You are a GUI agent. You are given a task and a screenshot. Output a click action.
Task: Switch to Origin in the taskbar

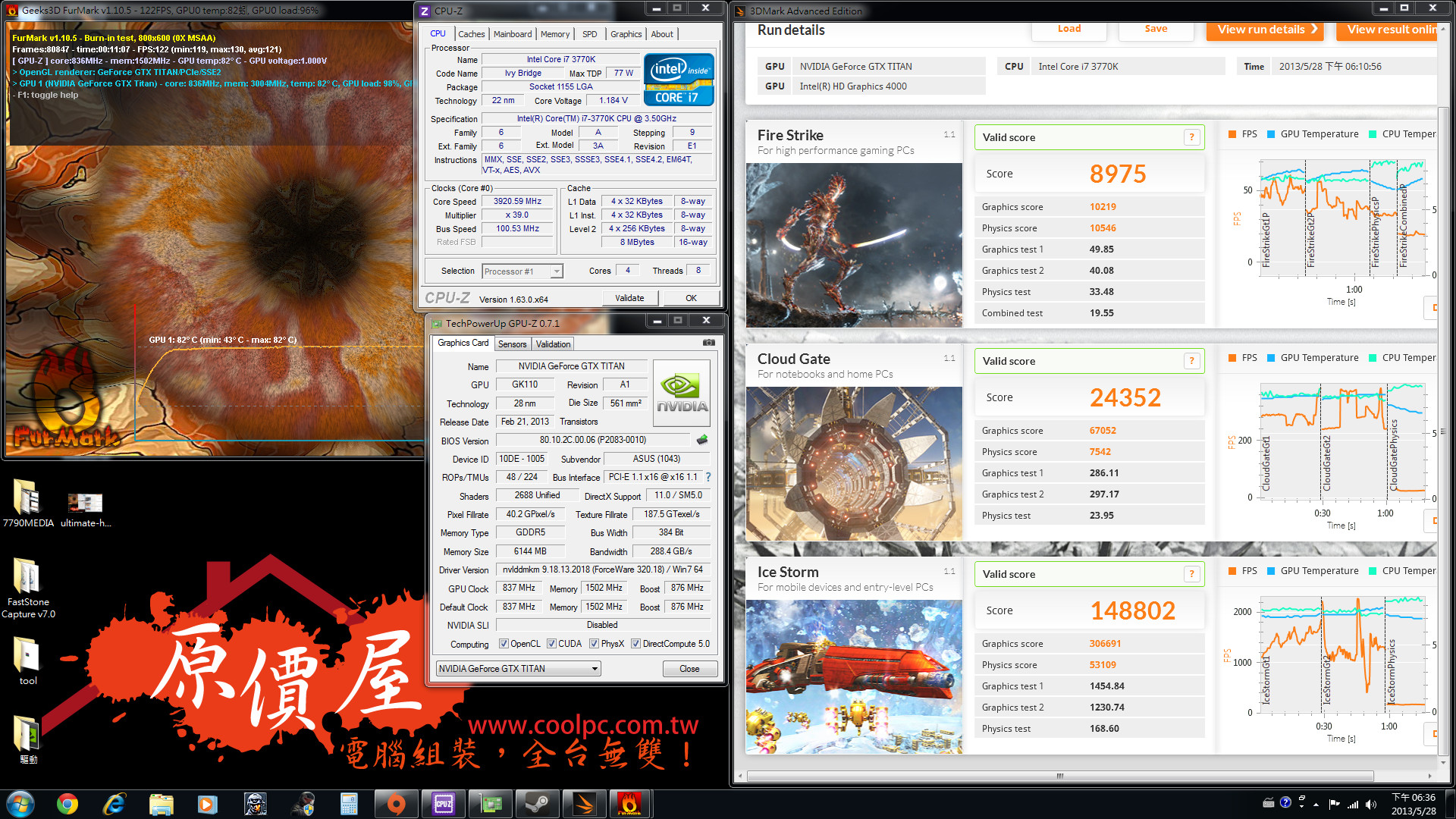pyautogui.click(x=396, y=804)
